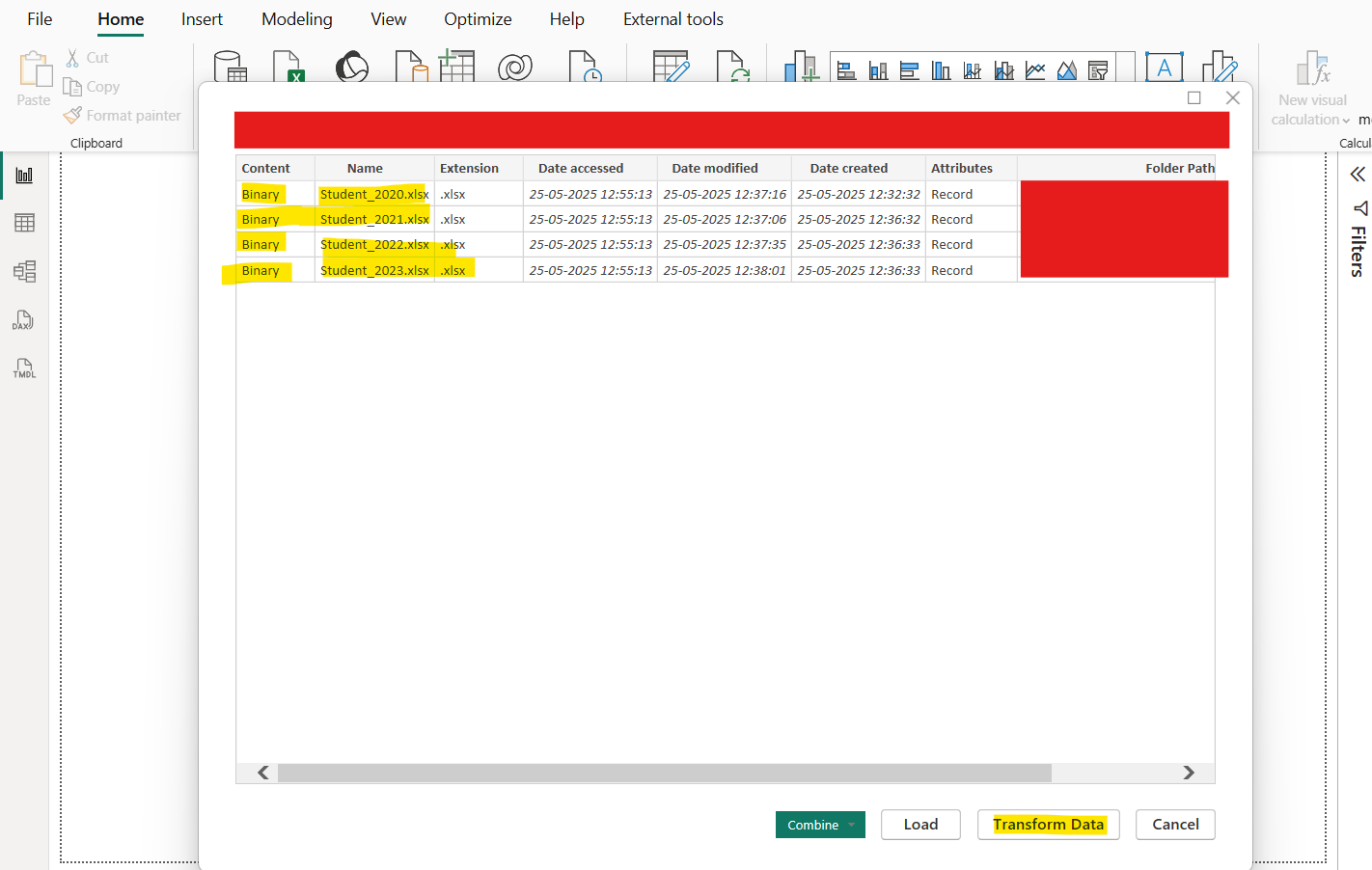1372x870 pixels.
Task: Open the Excel workbook import icon
Action: [x=289, y=68]
